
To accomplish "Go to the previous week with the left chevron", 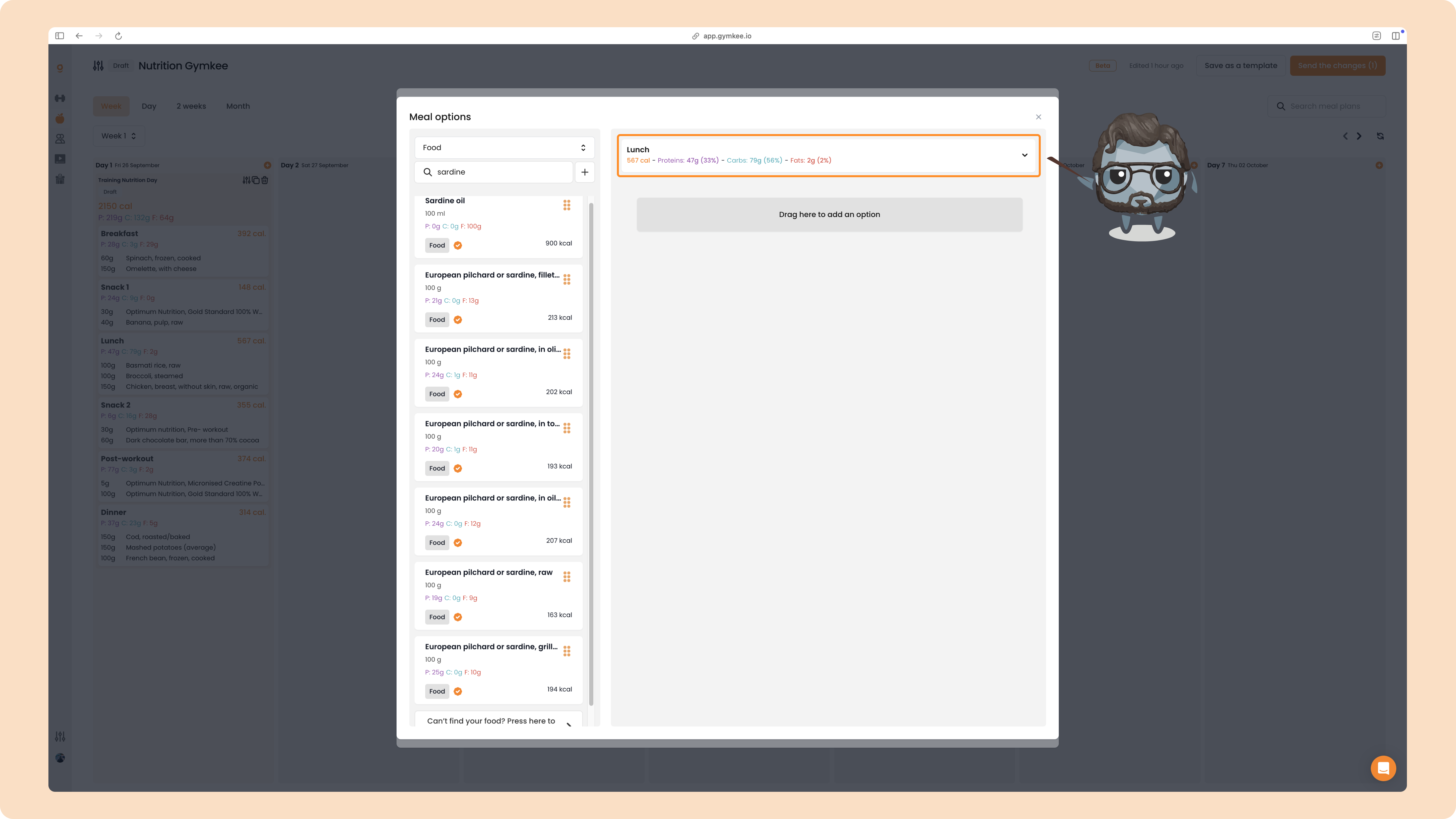I will tap(1345, 136).
